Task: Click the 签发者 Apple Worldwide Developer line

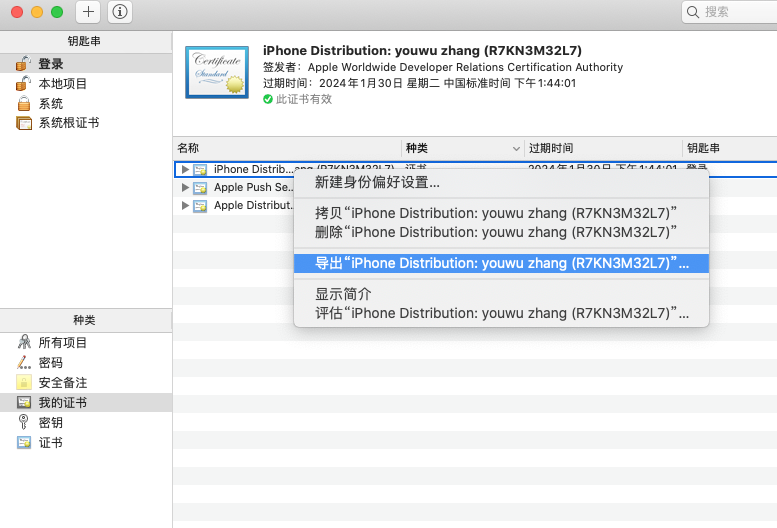Action: click(x=443, y=67)
